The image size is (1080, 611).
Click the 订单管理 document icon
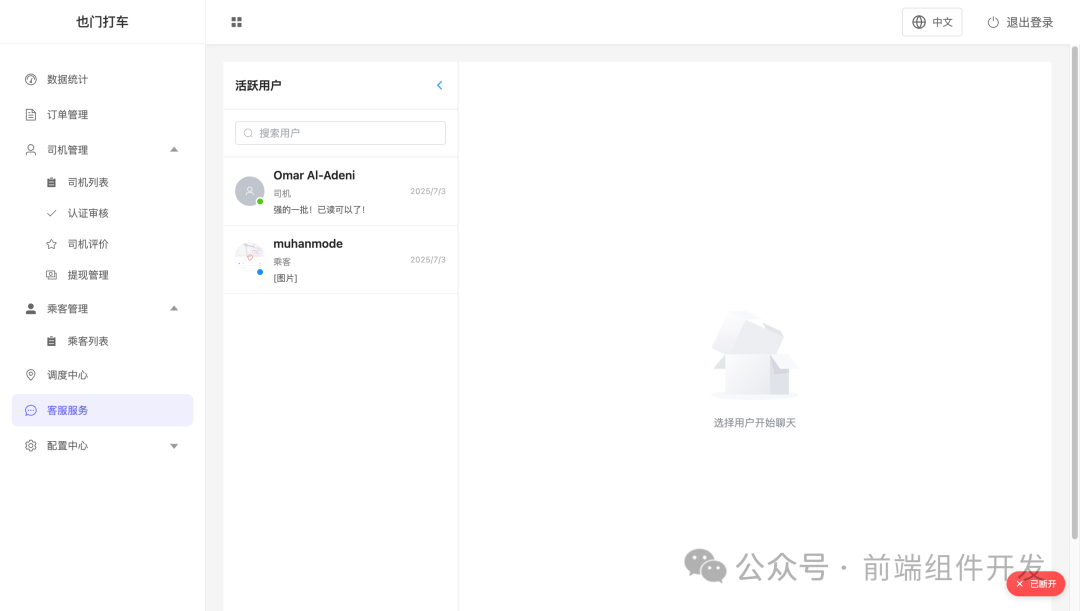[31, 114]
